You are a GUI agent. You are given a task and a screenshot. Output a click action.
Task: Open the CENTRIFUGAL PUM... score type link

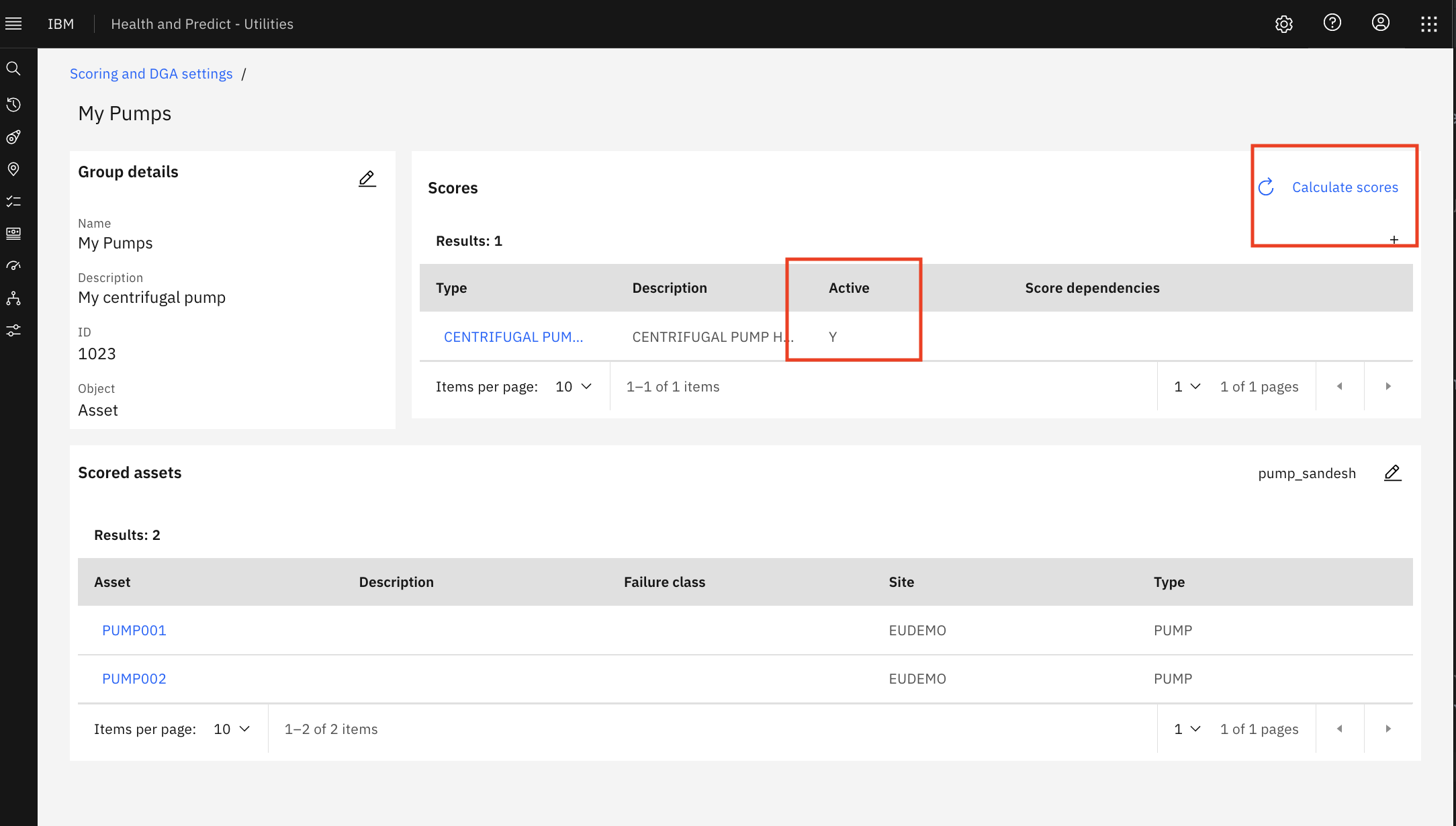(x=513, y=337)
